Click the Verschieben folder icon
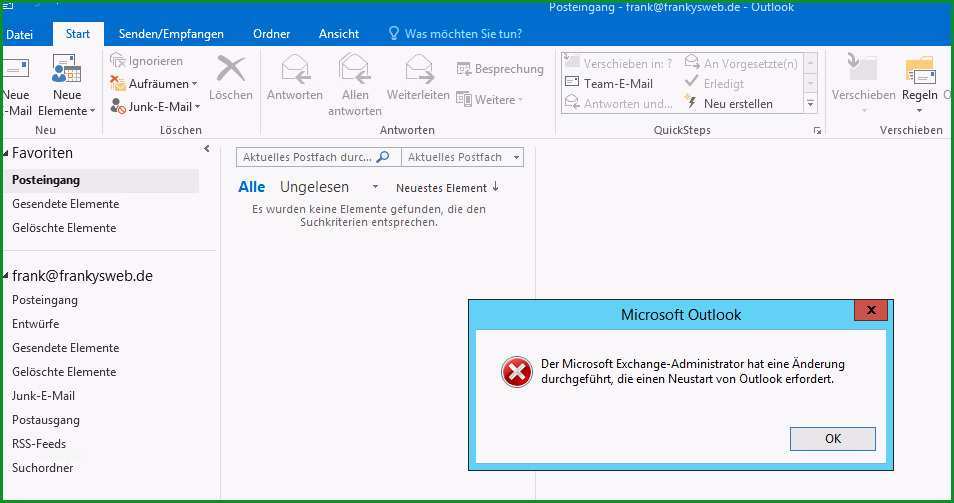This screenshot has width=954, height=503. pyautogui.click(x=862, y=69)
